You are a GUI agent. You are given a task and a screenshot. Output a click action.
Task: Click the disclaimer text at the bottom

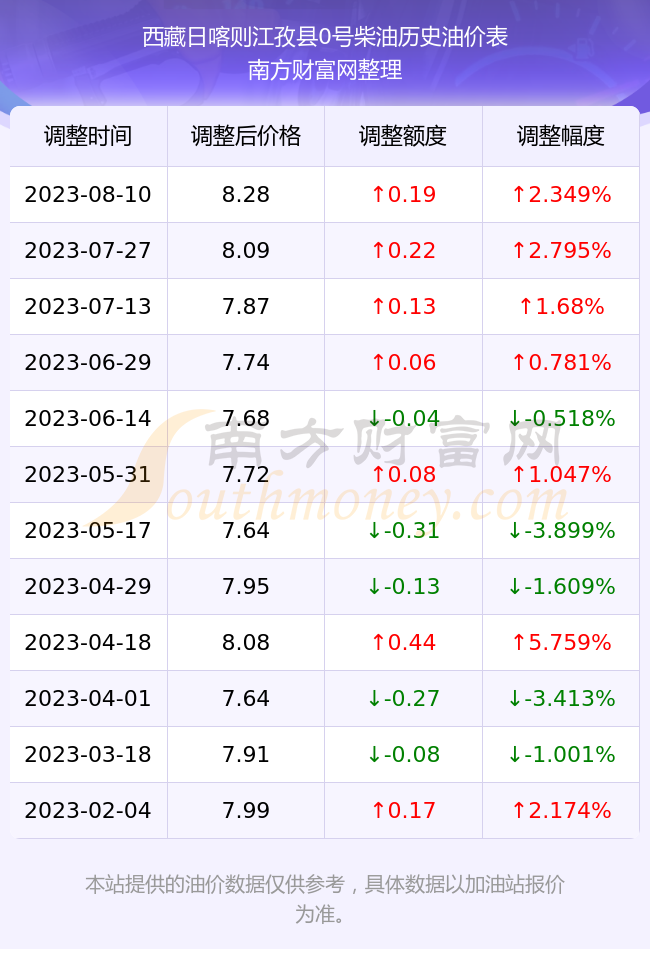pyautogui.click(x=325, y=899)
